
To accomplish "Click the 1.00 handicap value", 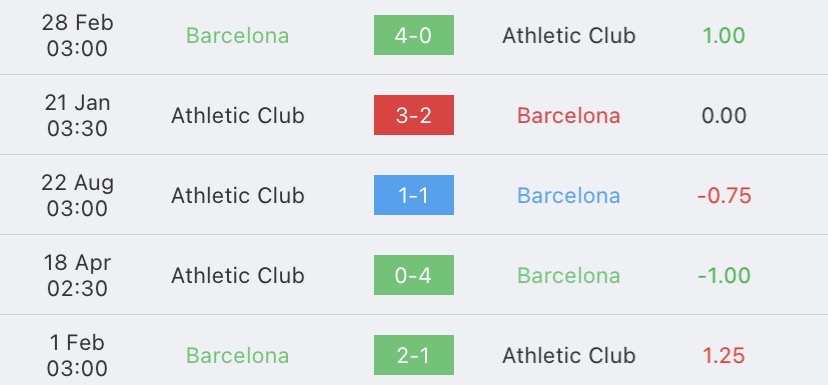I will pyautogui.click(x=723, y=35).
